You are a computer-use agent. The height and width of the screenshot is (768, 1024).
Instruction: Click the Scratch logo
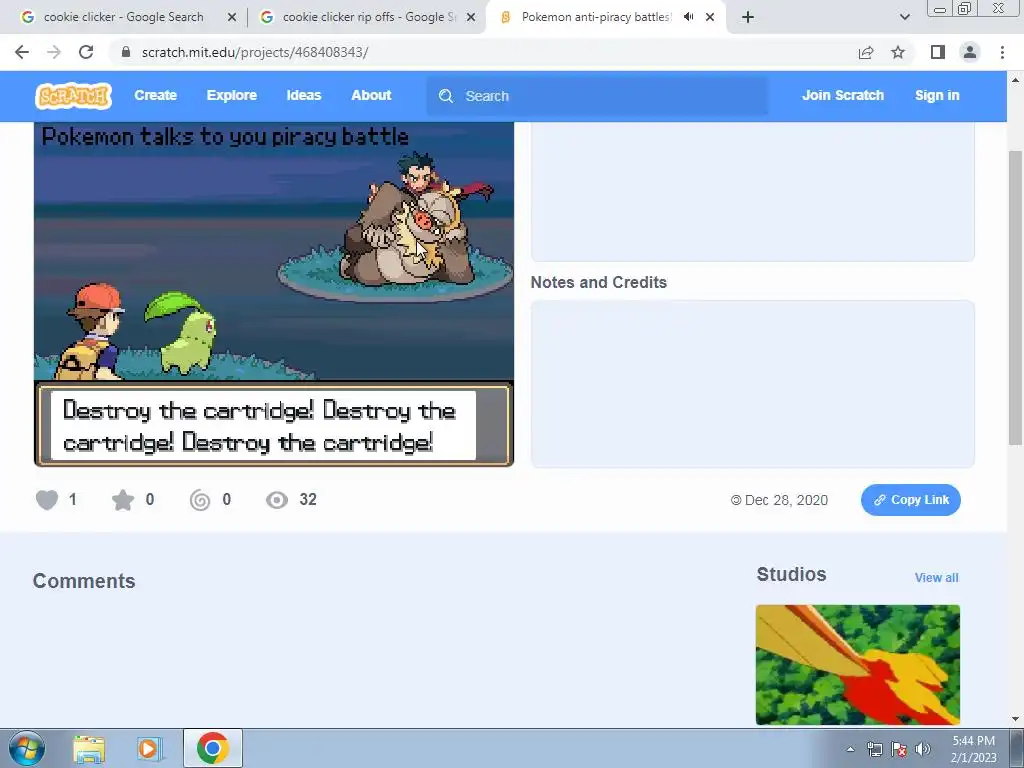coord(73,95)
